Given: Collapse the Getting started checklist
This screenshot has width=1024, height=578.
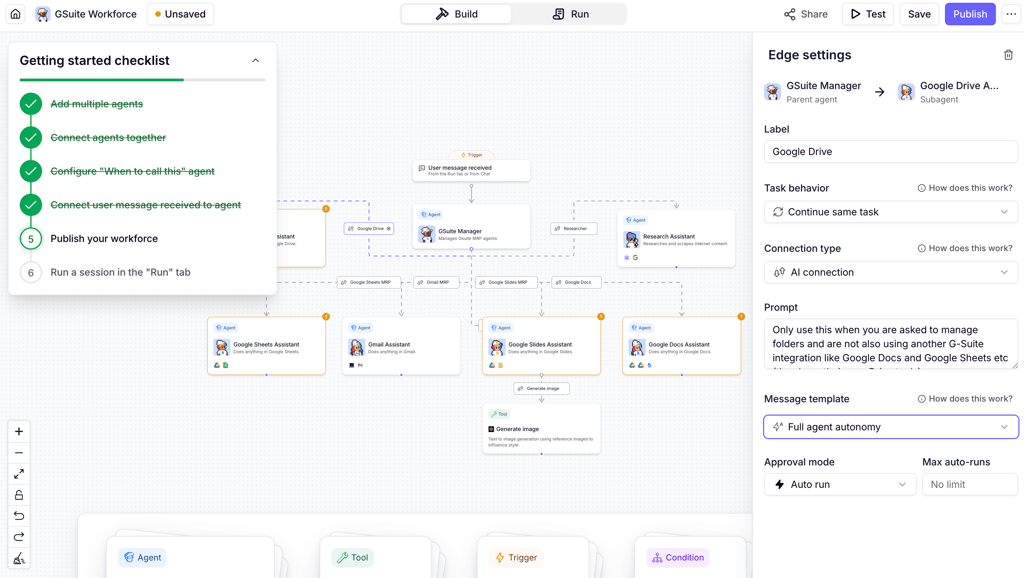Looking at the screenshot, I should [255, 61].
